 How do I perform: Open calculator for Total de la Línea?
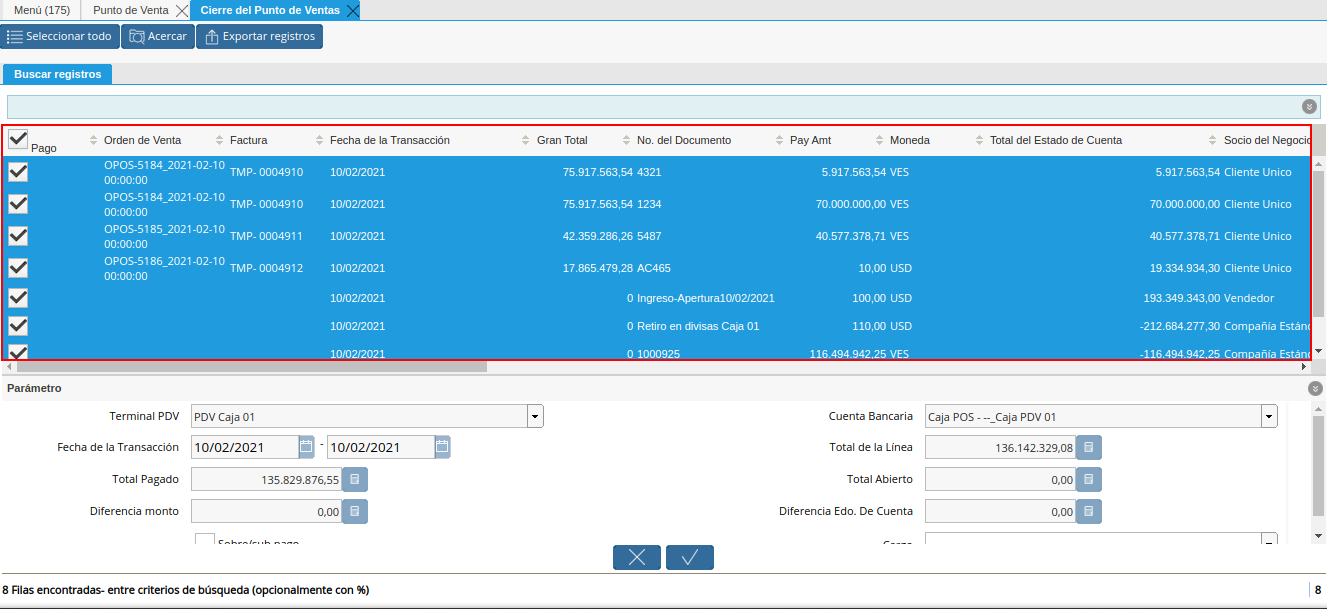pos(1089,448)
